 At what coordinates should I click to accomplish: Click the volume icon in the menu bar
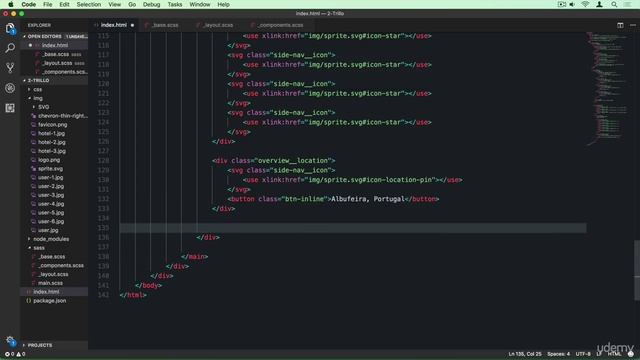(572, 4)
